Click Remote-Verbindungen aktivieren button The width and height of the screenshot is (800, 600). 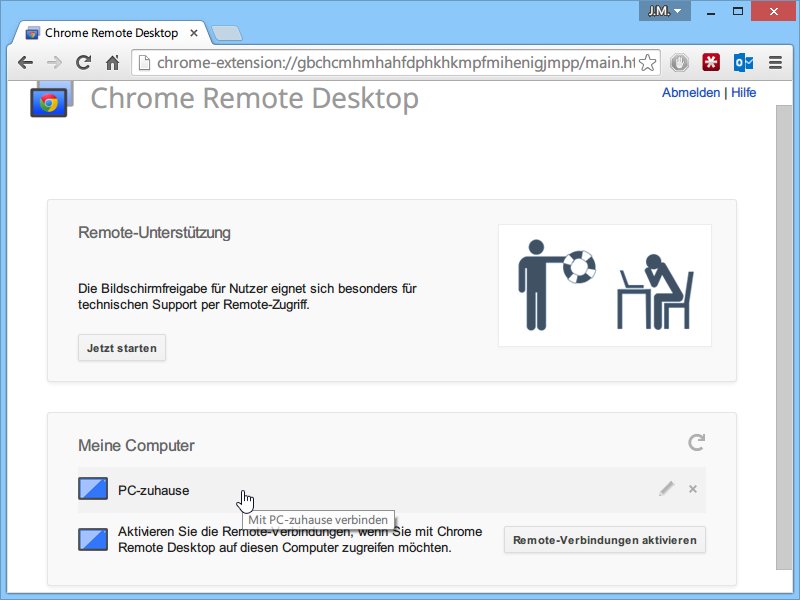point(605,540)
